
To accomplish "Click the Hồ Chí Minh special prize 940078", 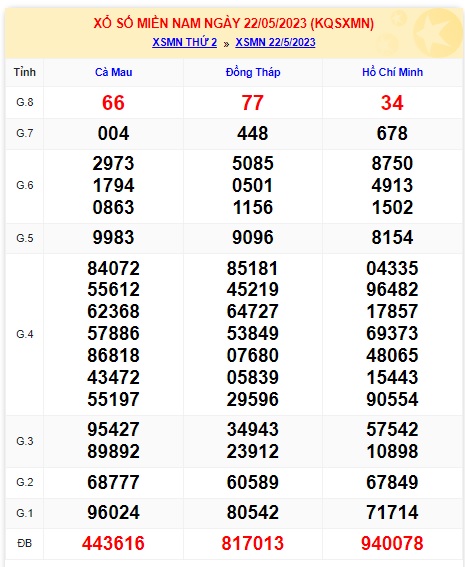I will coord(392,543).
